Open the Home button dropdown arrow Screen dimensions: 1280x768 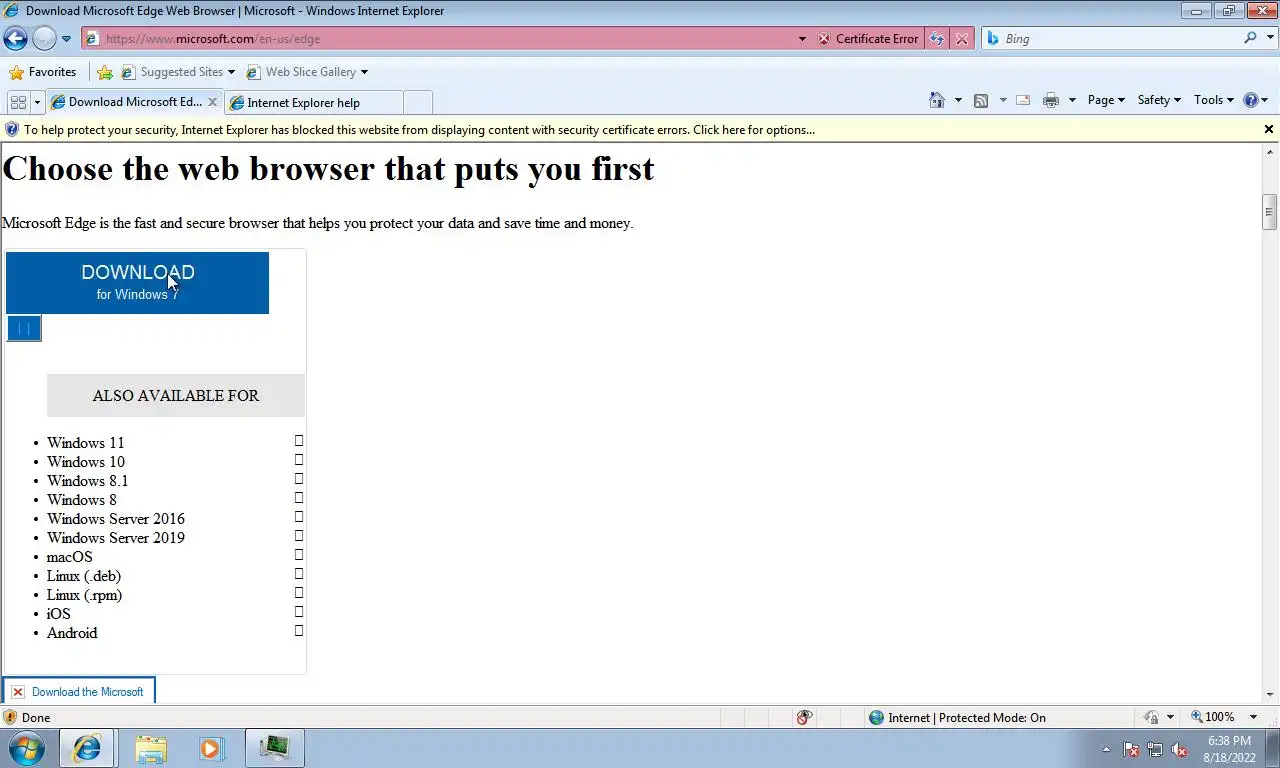pyautogui.click(x=958, y=100)
